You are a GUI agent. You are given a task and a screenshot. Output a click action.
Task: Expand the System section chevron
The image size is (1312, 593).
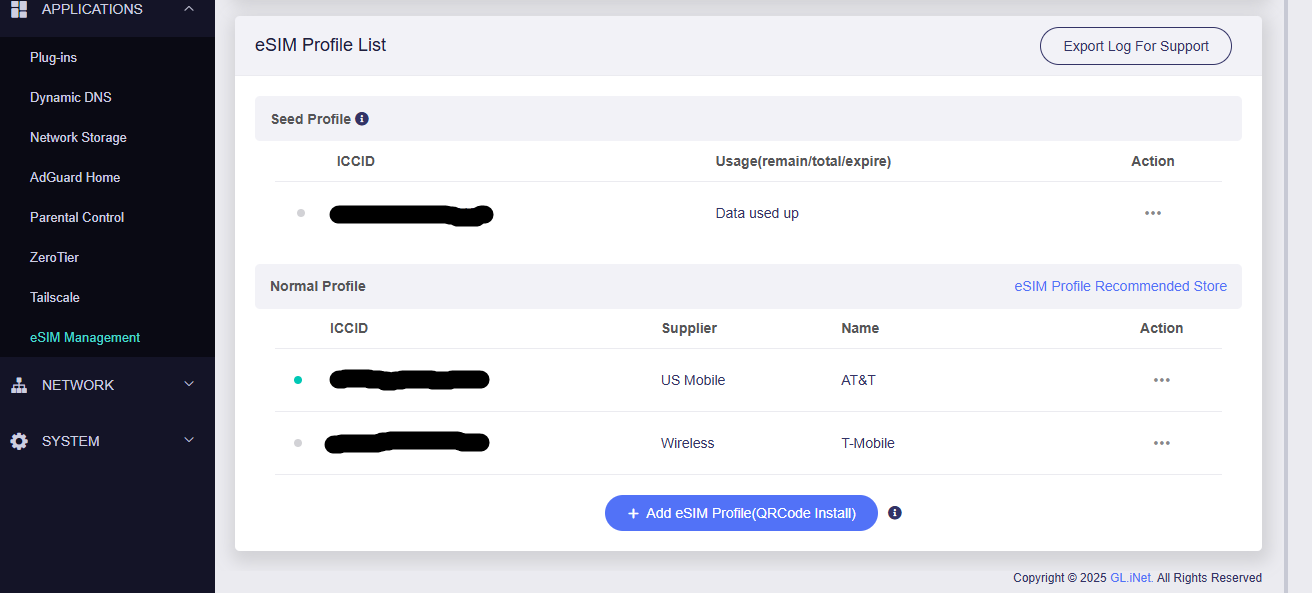pyautogui.click(x=189, y=441)
